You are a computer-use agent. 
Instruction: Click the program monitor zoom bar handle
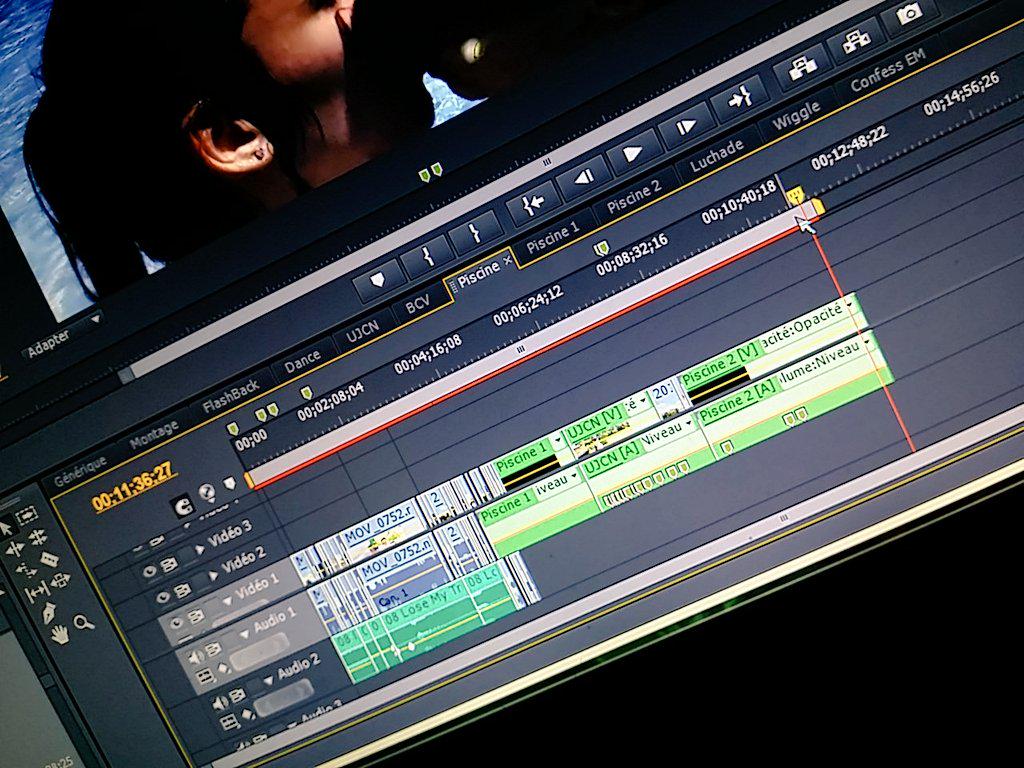[x=547, y=160]
